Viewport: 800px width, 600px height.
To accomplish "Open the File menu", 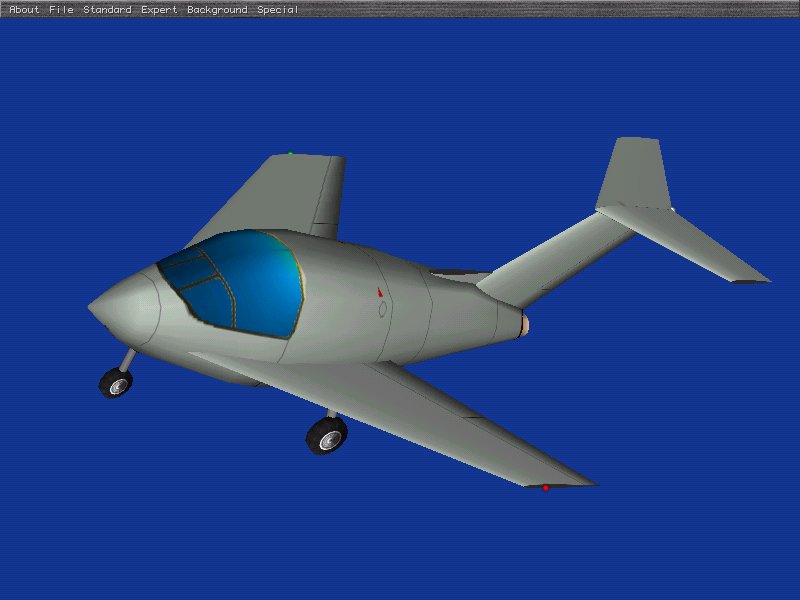I will tap(61, 10).
